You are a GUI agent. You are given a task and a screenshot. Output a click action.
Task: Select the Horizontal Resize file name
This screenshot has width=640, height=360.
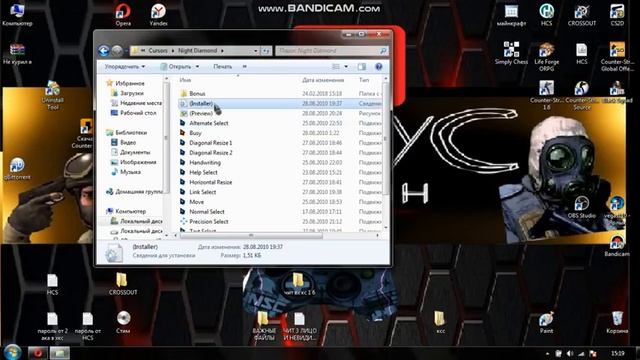[x=211, y=182]
